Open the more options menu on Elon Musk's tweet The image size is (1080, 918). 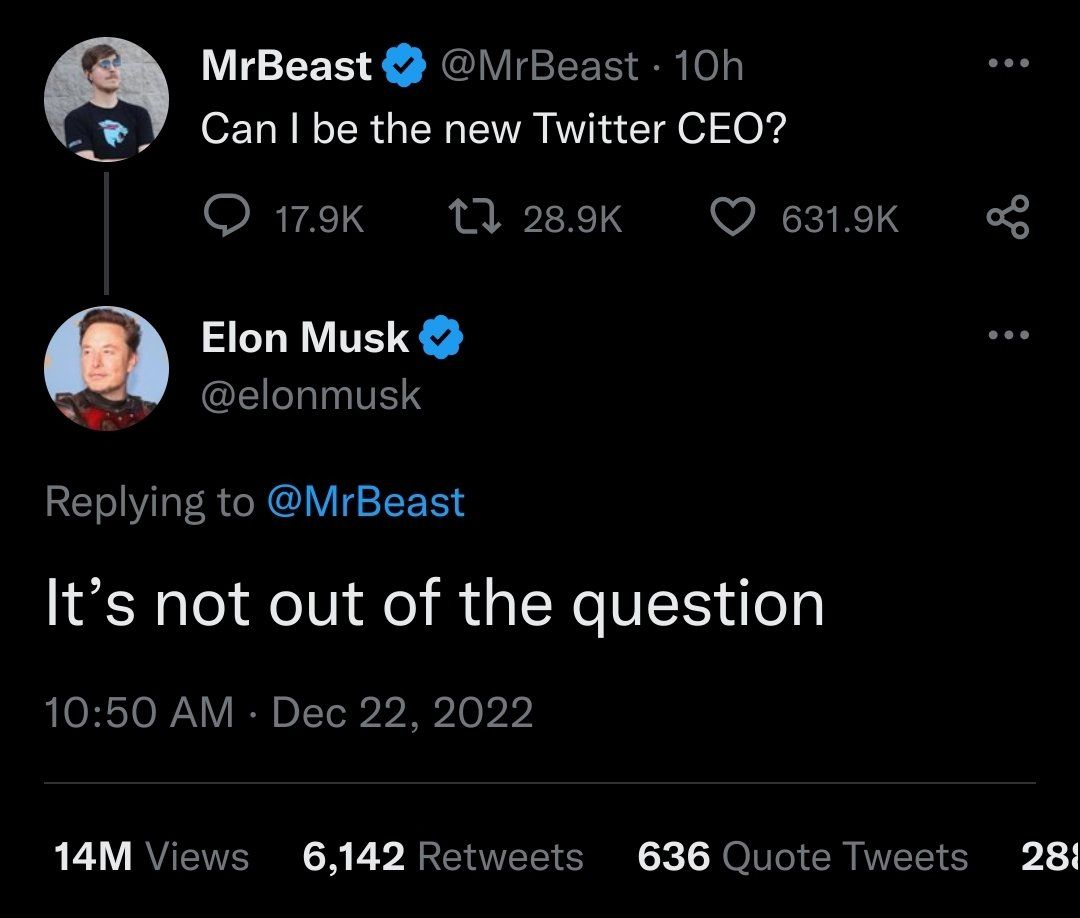1007,335
